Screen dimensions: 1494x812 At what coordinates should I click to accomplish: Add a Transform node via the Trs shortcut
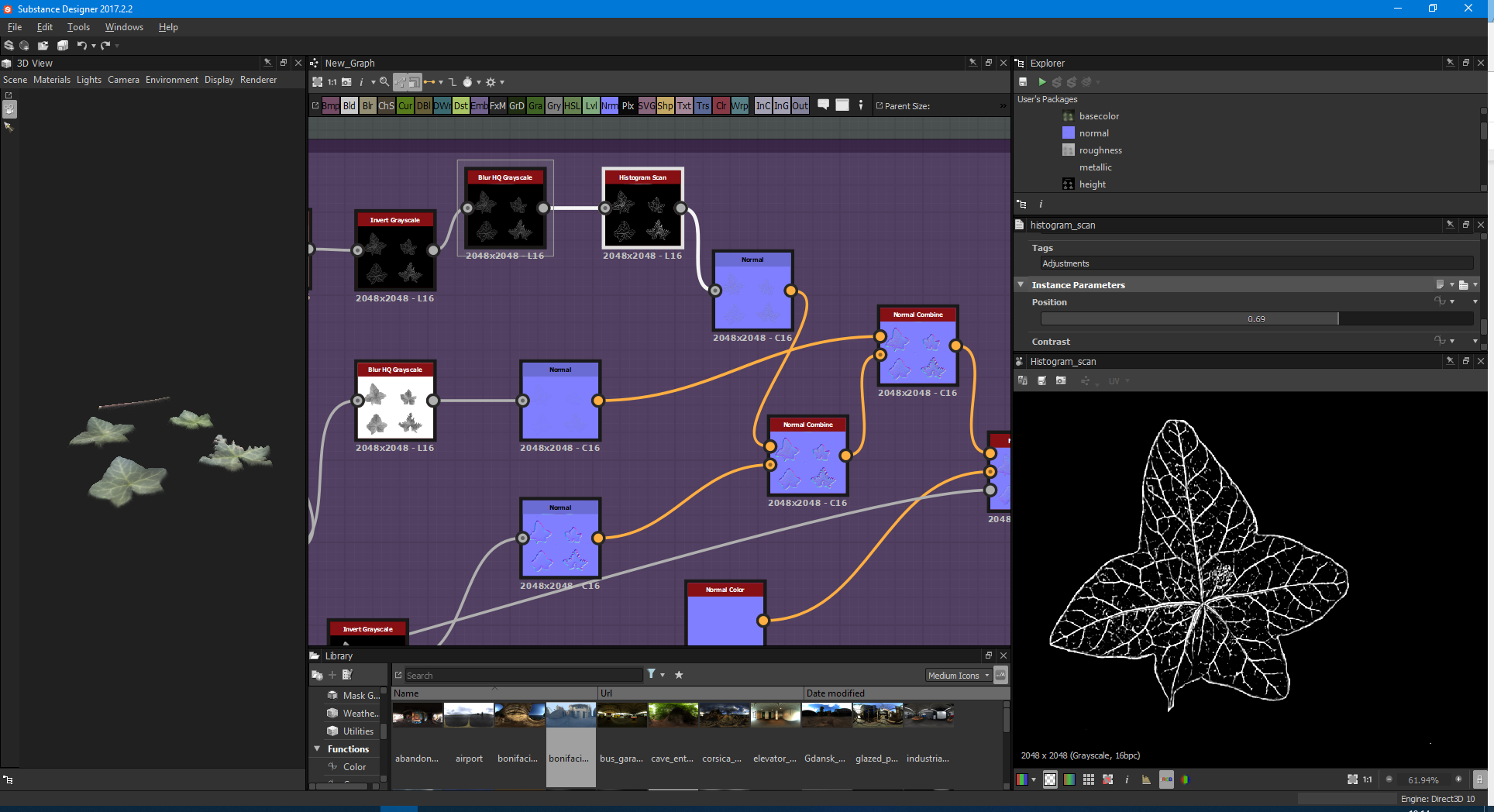click(703, 106)
